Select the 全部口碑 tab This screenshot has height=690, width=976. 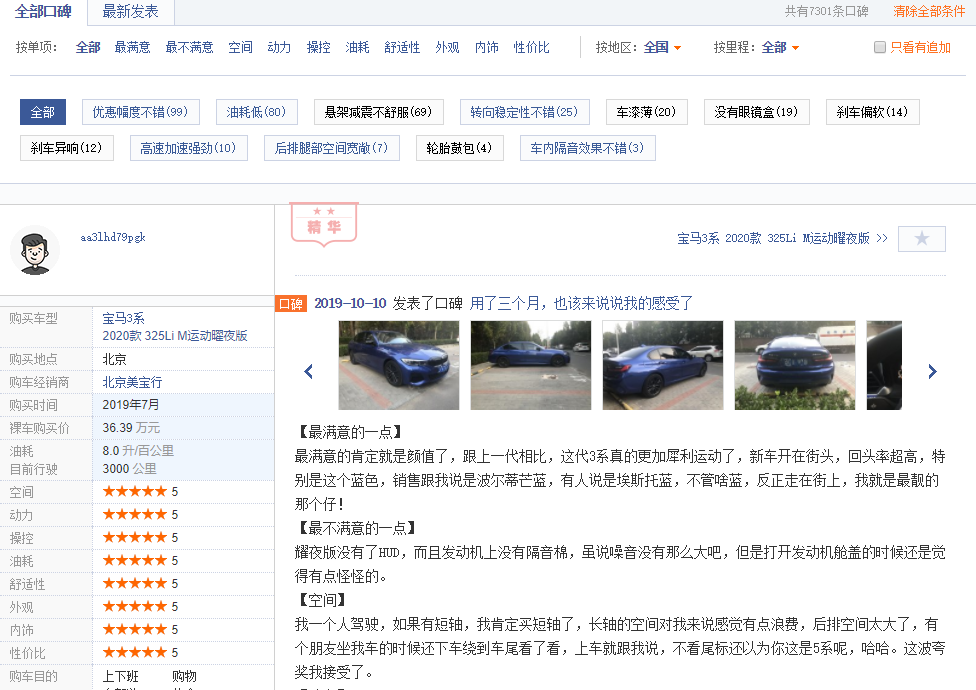(x=43, y=12)
